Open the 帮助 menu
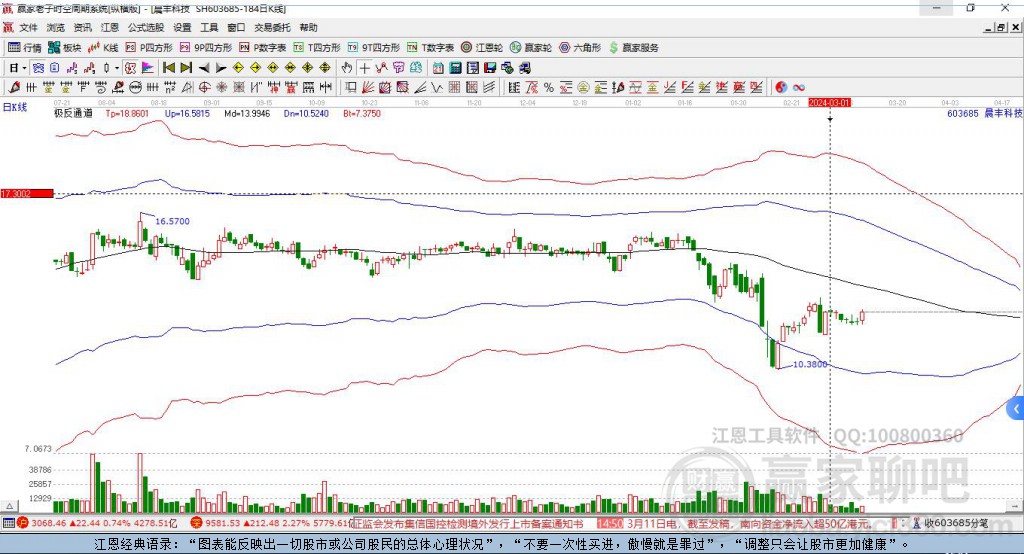The height and width of the screenshot is (554, 1024). [308, 27]
